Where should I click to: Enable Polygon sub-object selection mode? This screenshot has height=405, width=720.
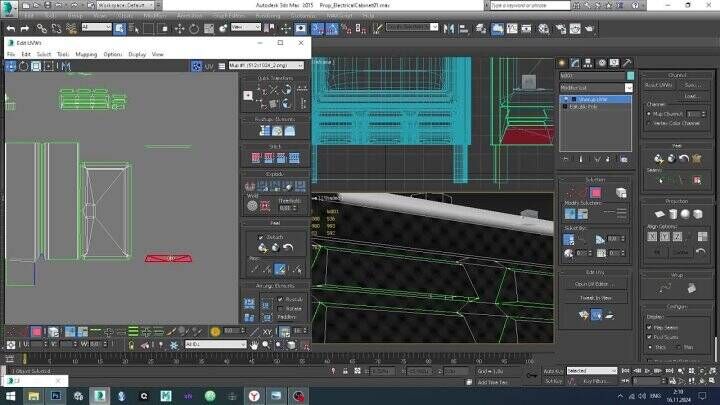coord(595,192)
